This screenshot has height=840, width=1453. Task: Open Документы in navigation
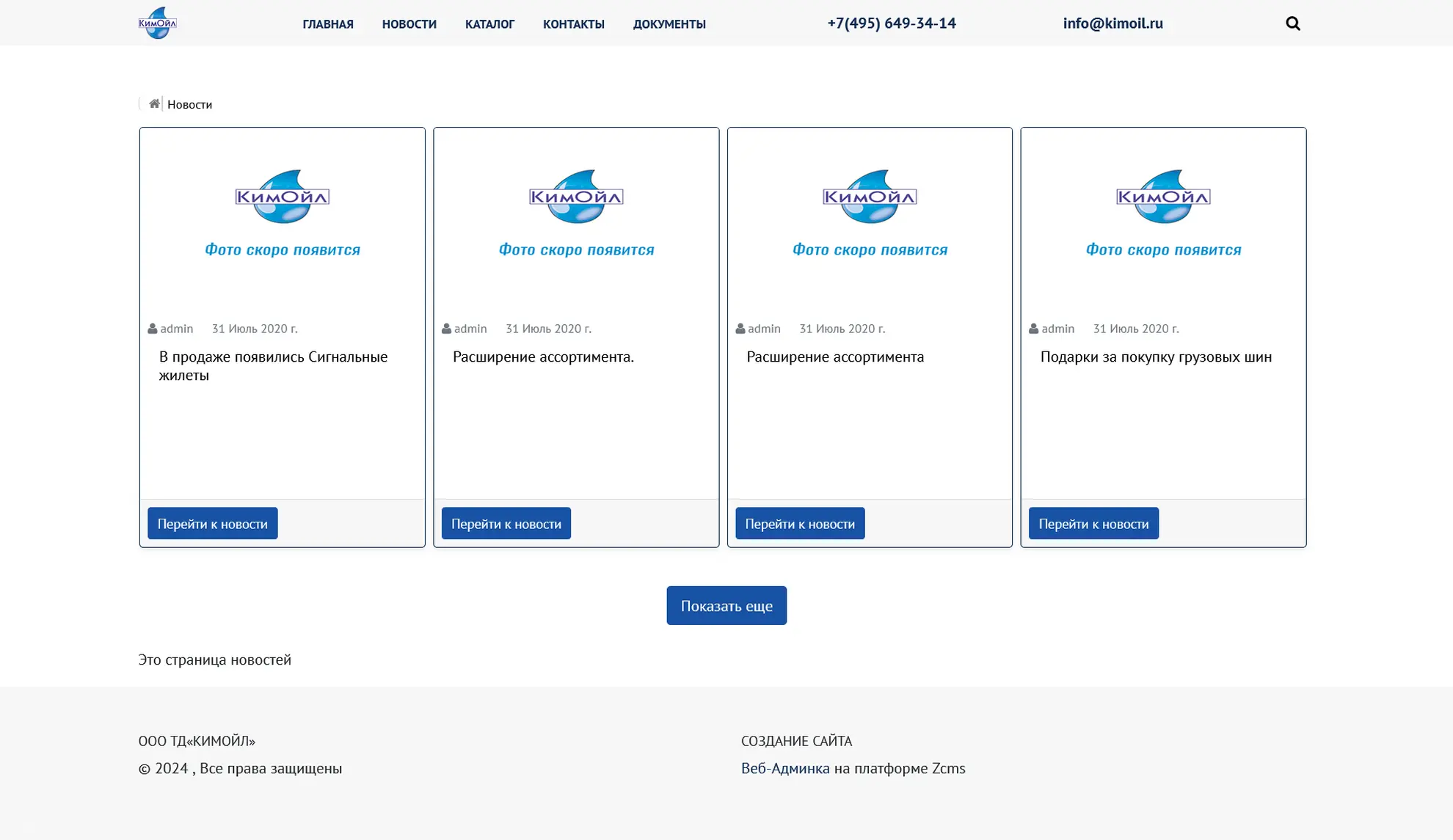click(669, 24)
